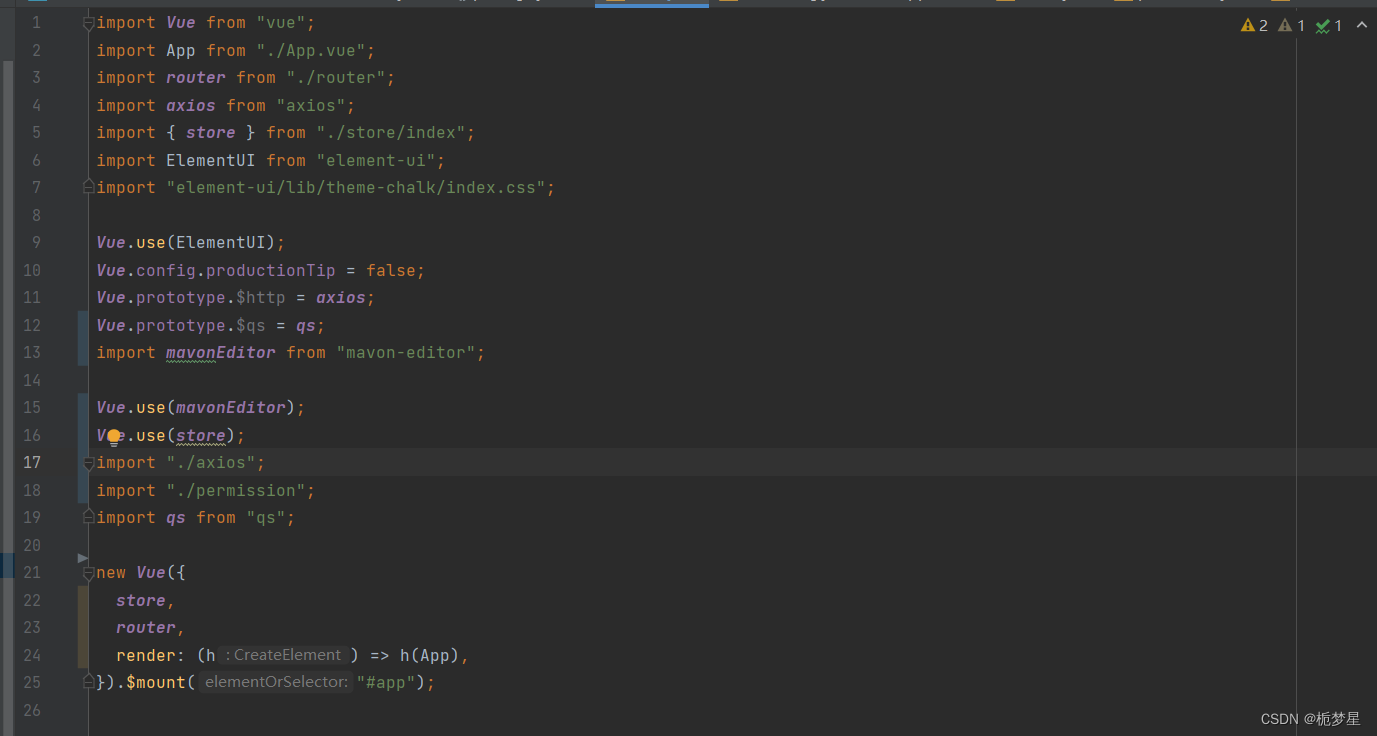Click the "#app" selector string
1377x736 pixels.
point(386,683)
